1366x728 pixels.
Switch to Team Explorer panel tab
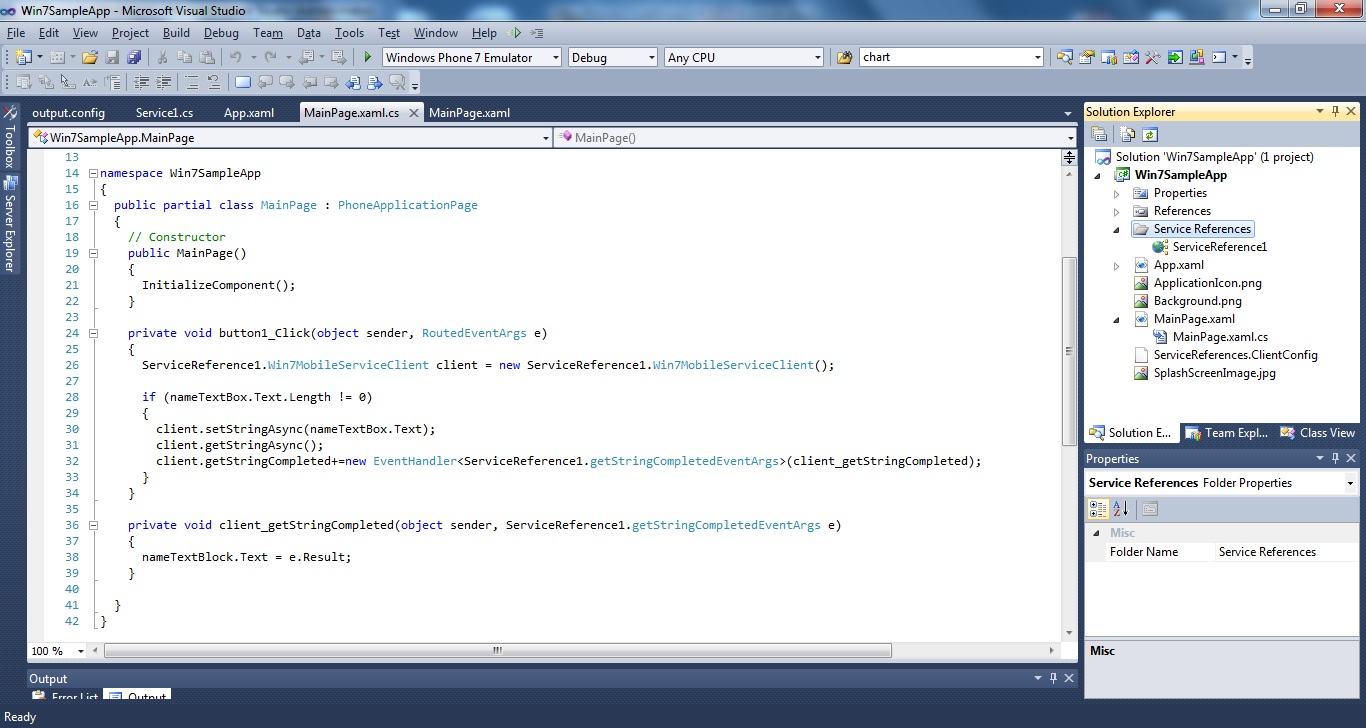click(1227, 433)
